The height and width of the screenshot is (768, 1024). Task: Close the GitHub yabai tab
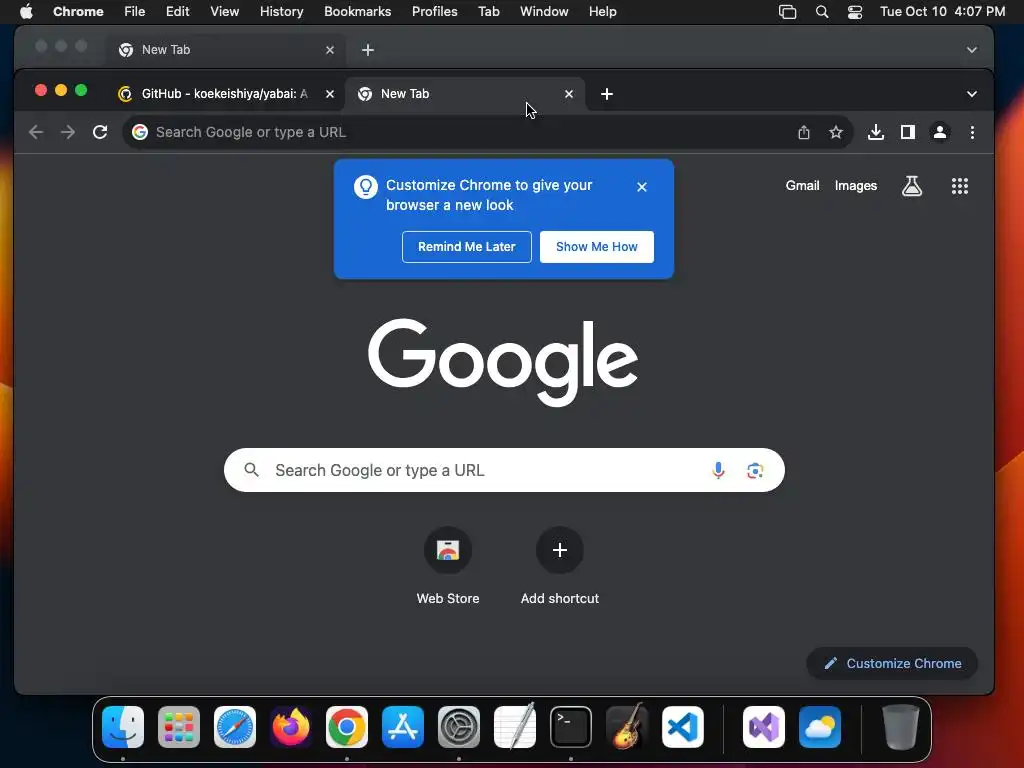tap(330, 94)
